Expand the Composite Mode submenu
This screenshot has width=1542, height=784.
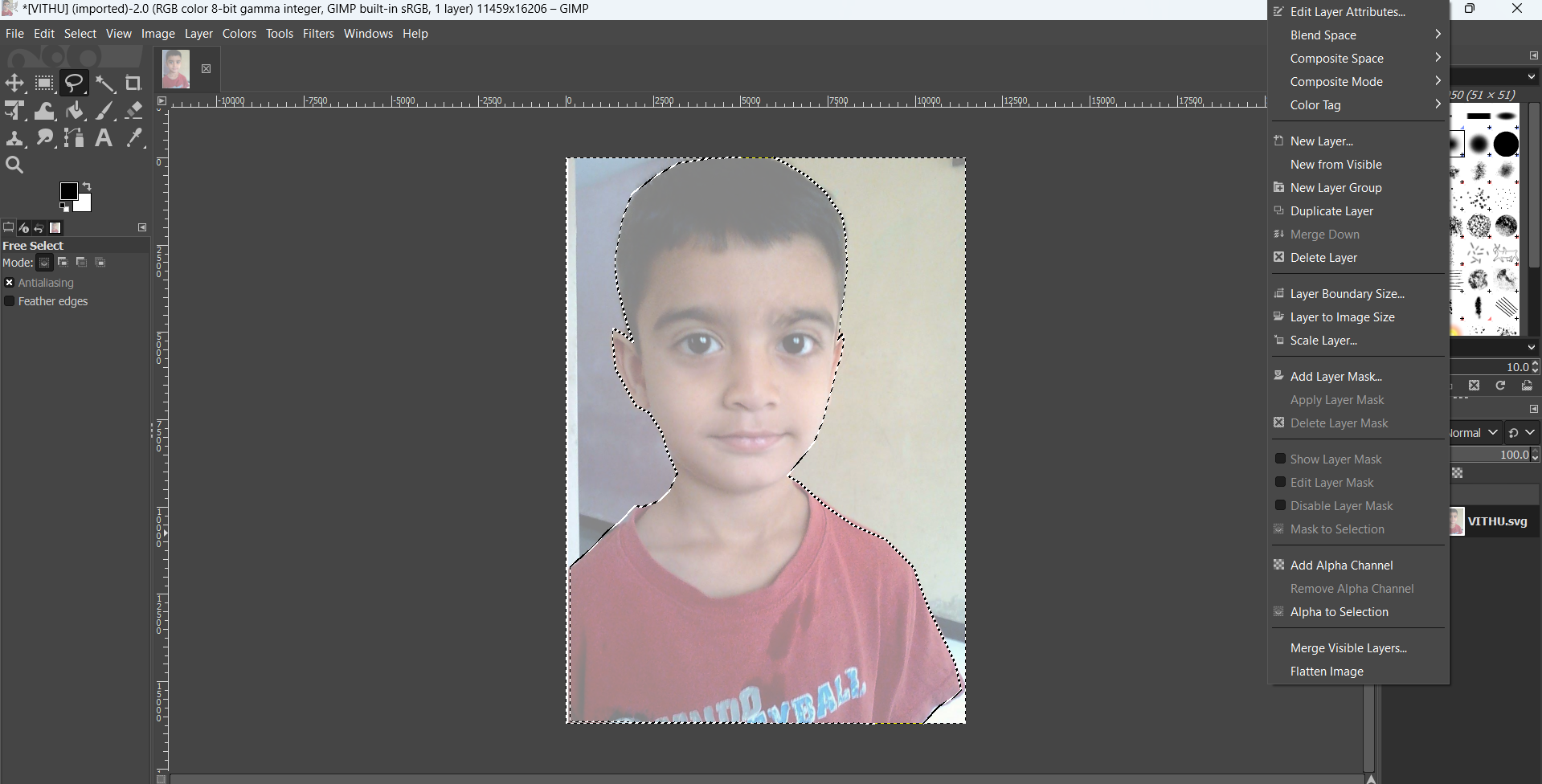(x=1358, y=82)
